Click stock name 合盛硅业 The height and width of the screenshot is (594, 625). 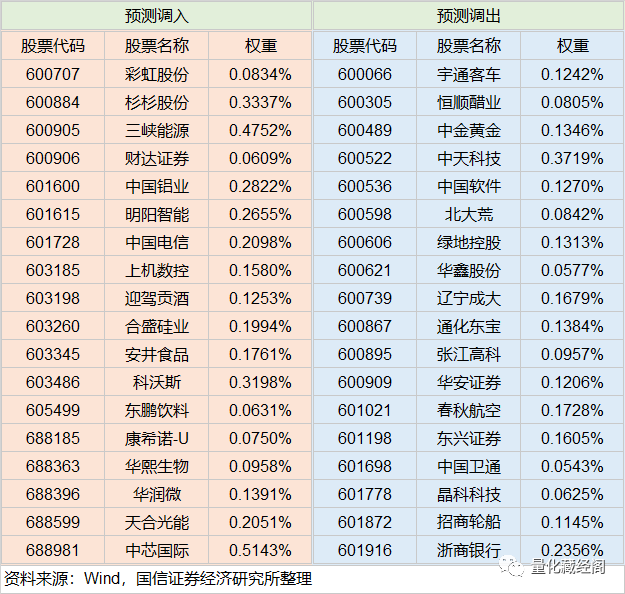[x=157, y=327]
